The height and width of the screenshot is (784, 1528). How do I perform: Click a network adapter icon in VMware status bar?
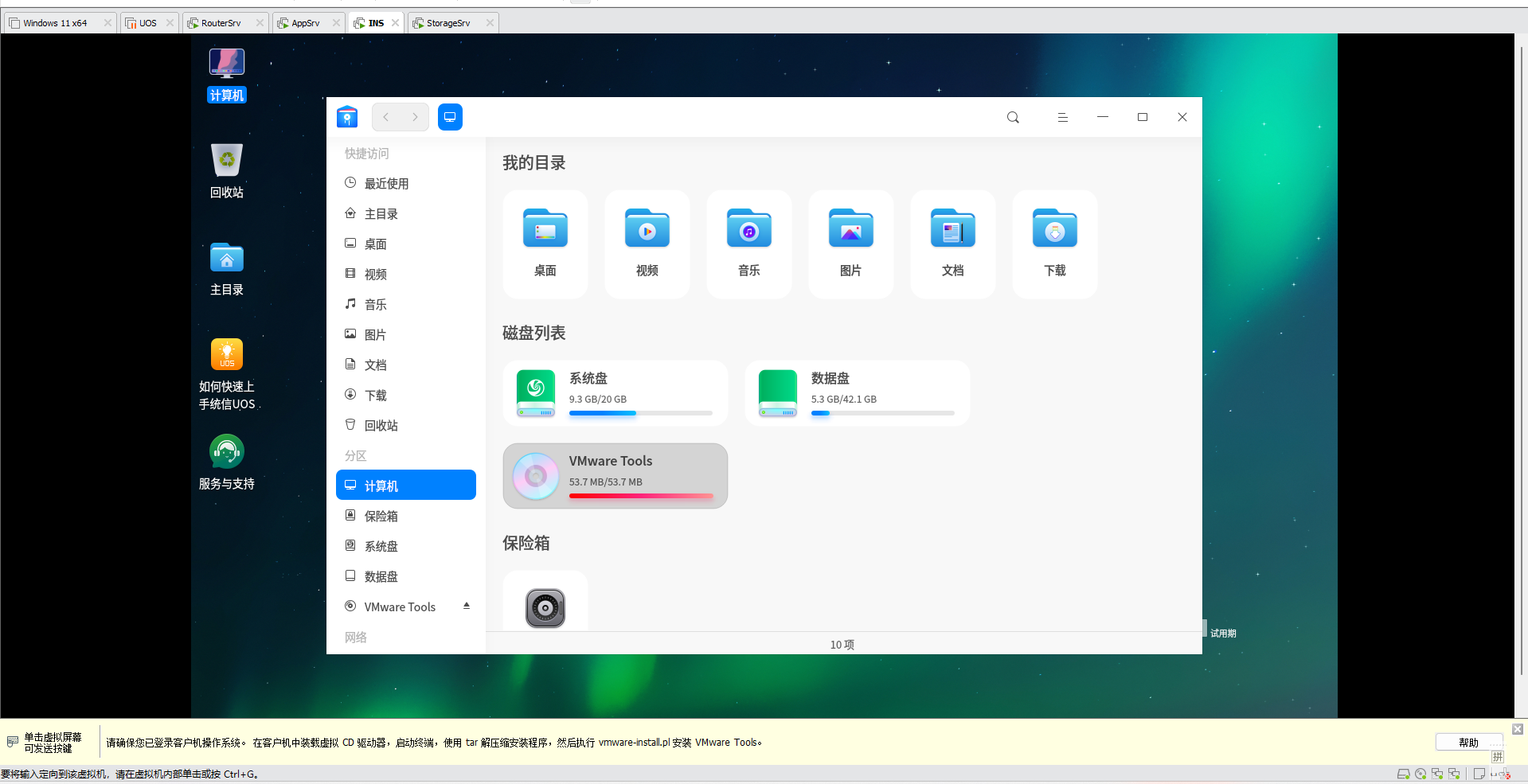[x=1438, y=773]
